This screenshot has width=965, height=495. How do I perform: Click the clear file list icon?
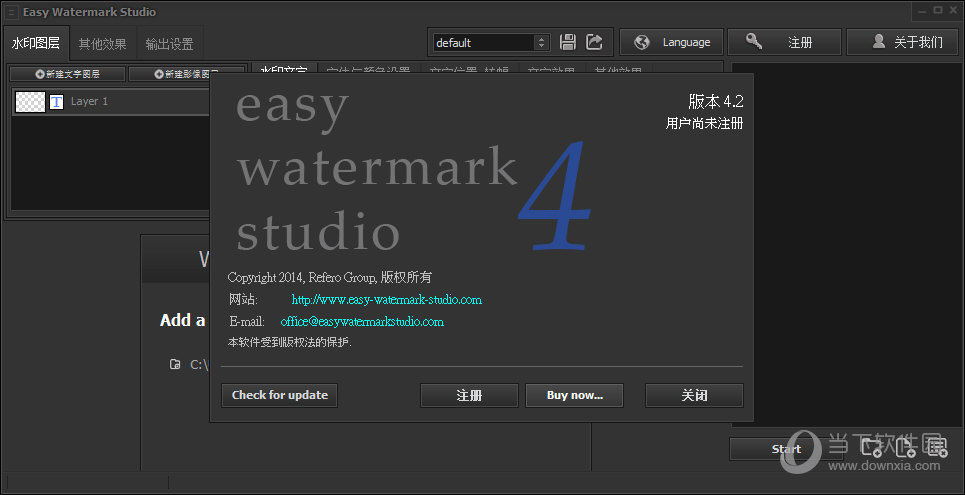click(937, 446)
